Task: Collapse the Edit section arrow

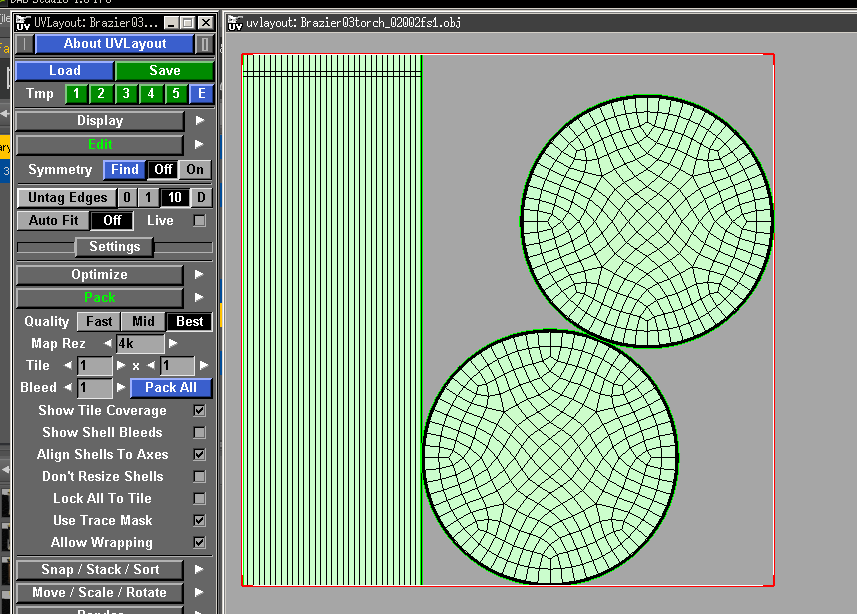Action: pyautogui.click(x=199, y=144)
